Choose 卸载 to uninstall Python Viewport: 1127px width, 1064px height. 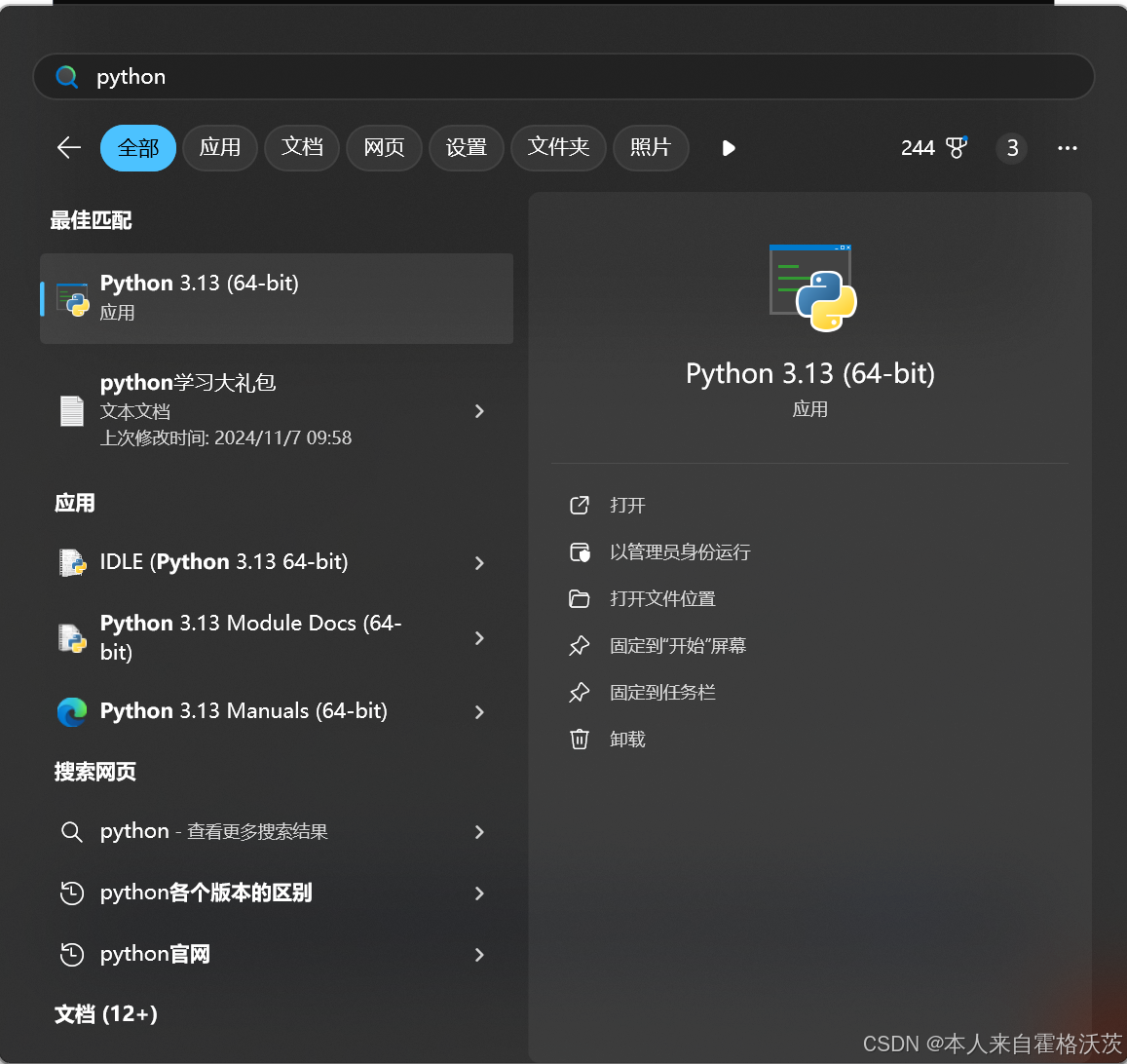pos(627,739)
